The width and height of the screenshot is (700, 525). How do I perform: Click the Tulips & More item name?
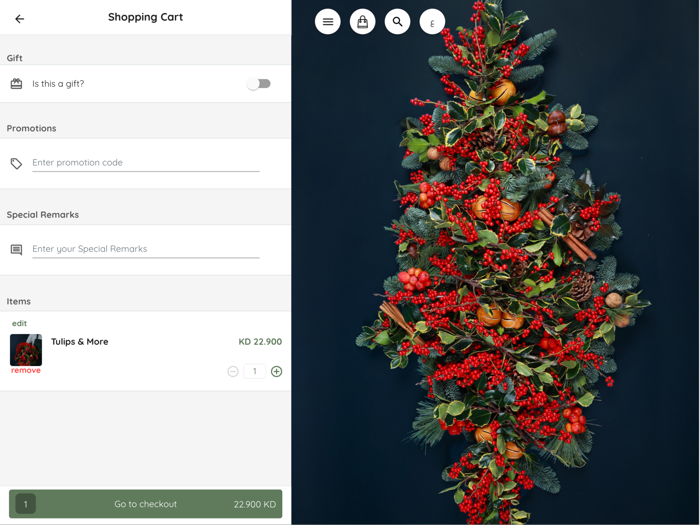[x=79, y=342]
